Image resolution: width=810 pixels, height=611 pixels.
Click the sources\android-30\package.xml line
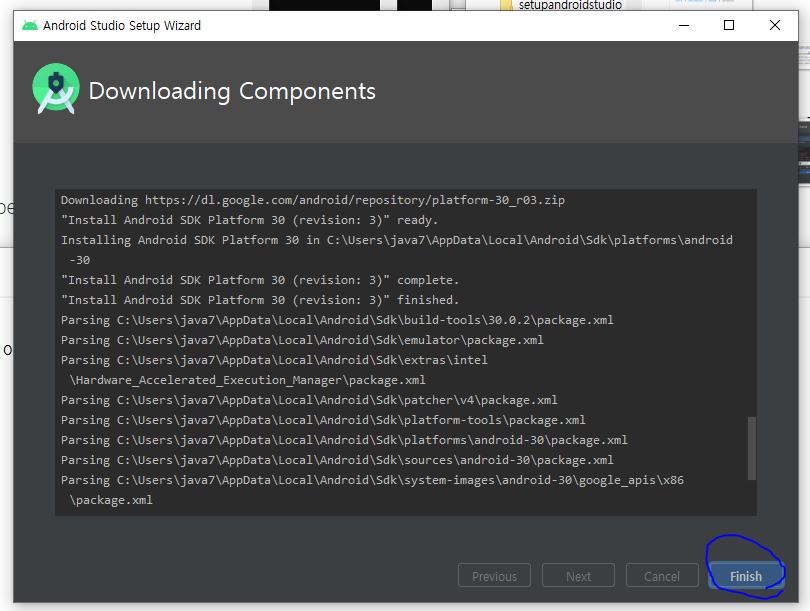337,460
